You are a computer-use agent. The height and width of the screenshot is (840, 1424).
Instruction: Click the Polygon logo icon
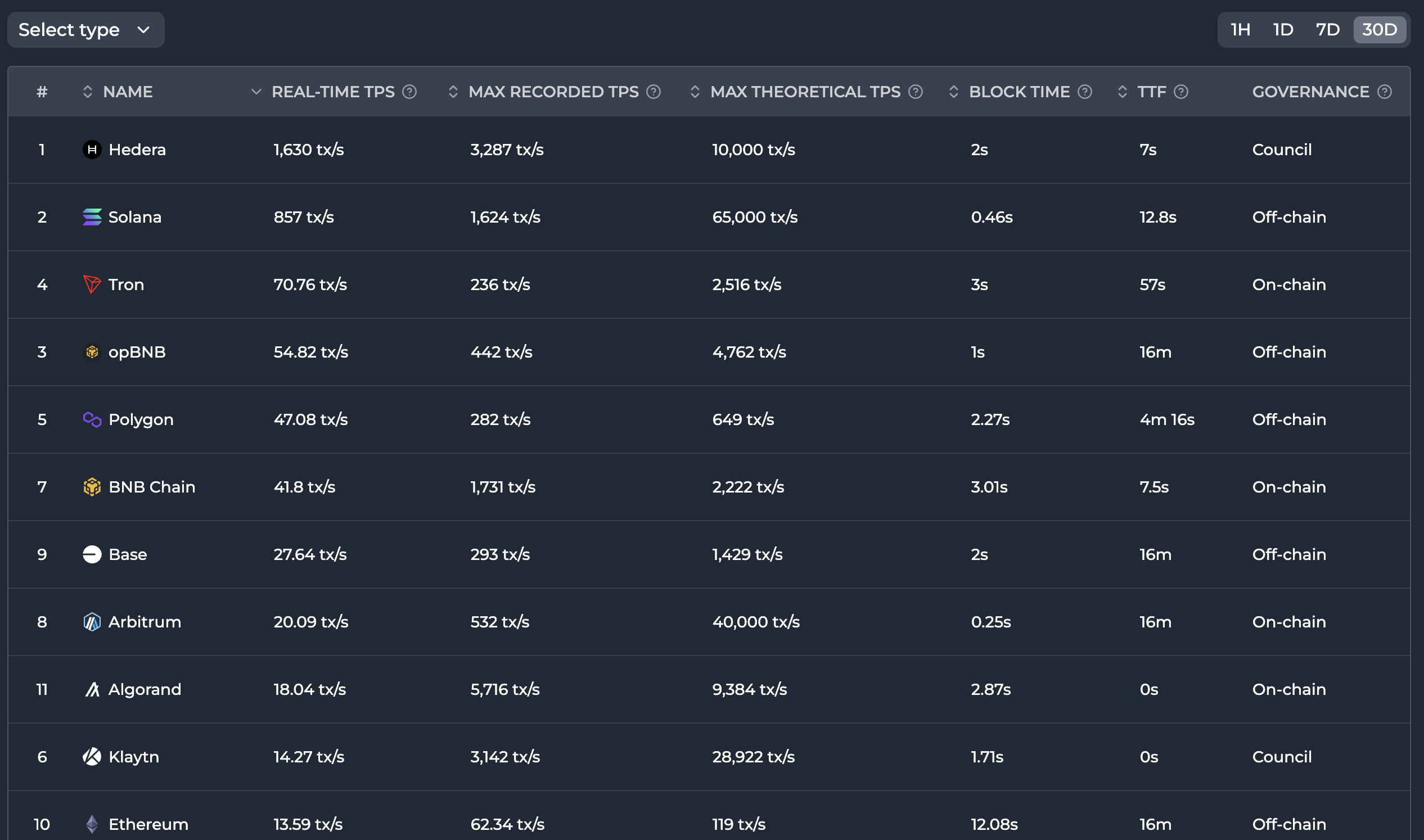tap(92, 419)
